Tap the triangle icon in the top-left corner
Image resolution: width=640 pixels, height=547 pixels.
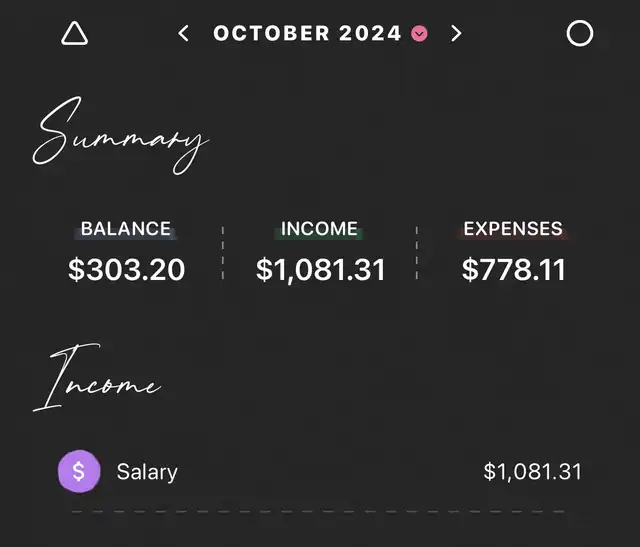[75, 34]
